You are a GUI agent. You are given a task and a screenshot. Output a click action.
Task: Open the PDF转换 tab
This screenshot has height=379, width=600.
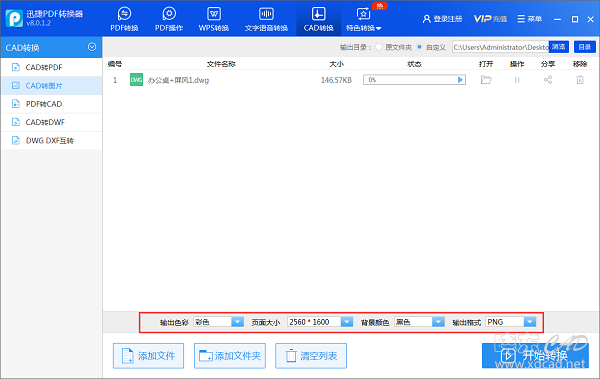[124, 19]
